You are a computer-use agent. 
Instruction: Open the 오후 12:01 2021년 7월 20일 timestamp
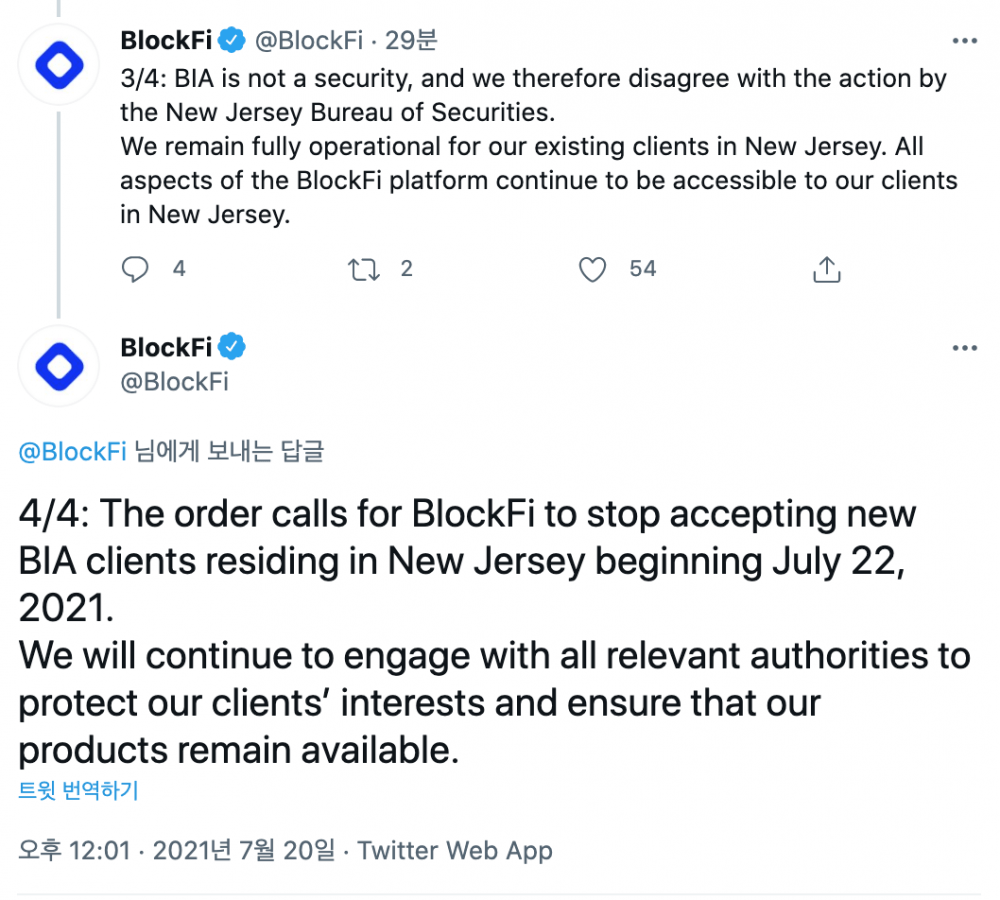point(177,850)
